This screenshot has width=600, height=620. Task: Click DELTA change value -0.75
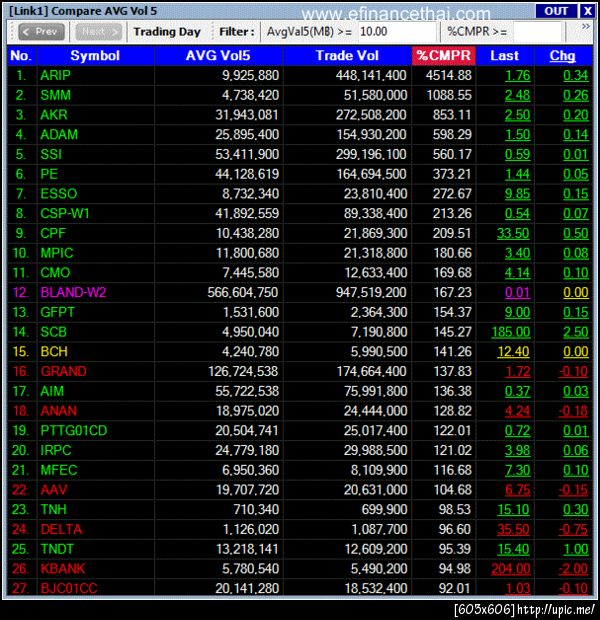[574, 529]
